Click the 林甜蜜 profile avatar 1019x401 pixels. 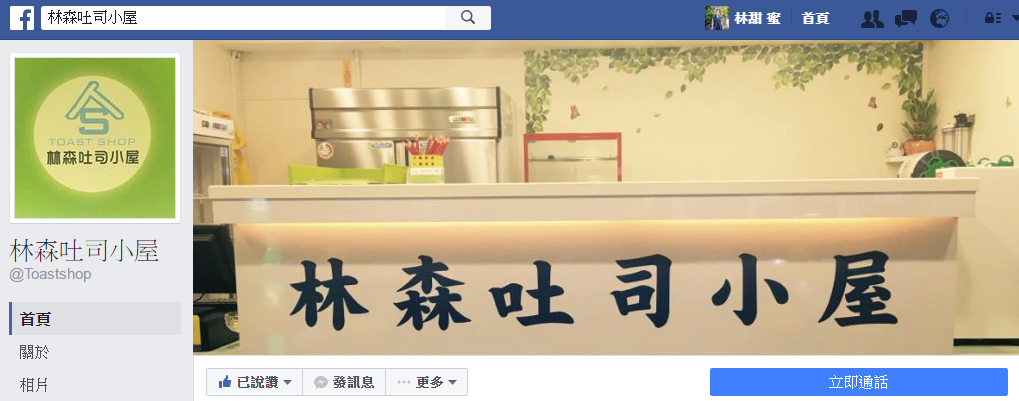coord(717,18)
